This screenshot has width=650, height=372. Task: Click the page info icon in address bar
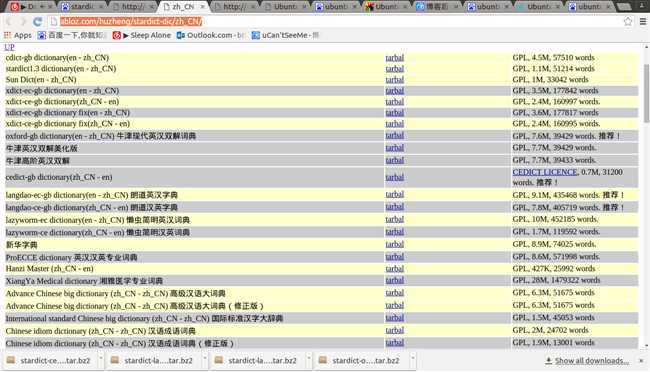tap(53, 22)
